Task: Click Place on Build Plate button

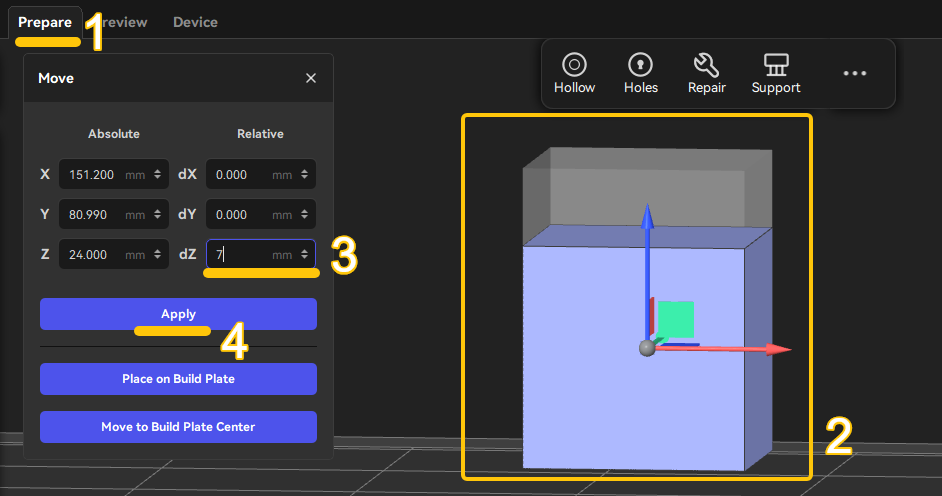Action: coord(178,379)
